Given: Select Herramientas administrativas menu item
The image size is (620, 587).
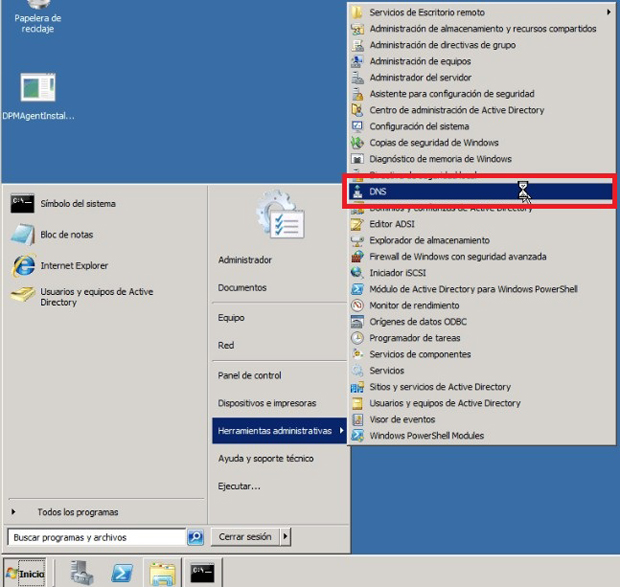Looking at the screenshot, I should tap(279, 431).
